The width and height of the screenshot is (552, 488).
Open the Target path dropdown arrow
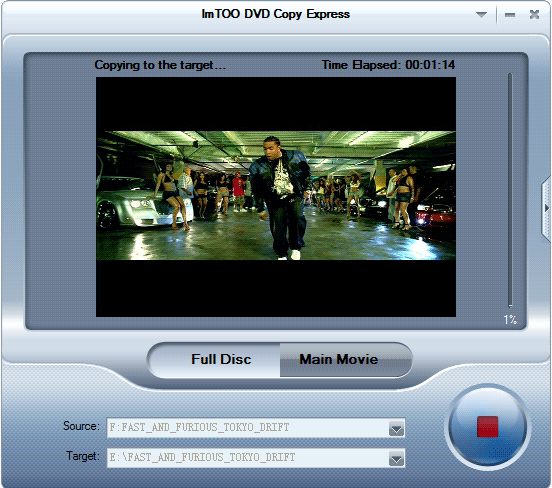point(396,459)
